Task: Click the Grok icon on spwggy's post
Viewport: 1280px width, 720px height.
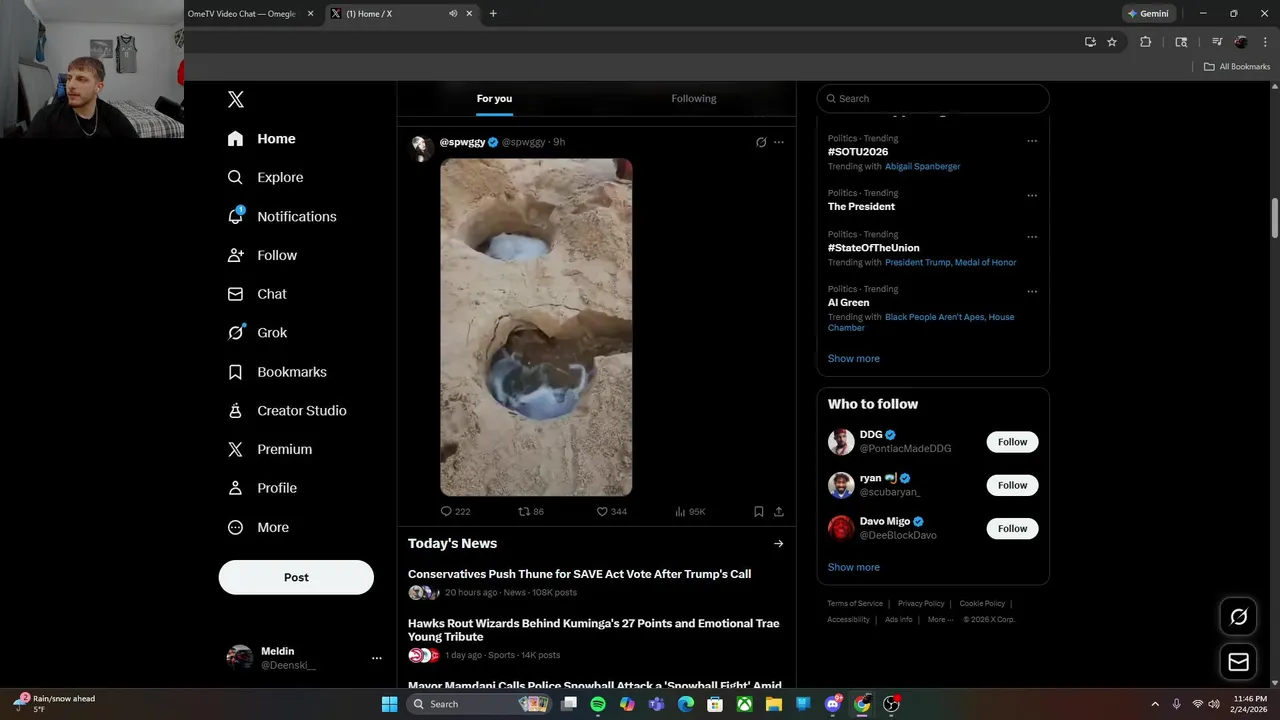Action: coord(761,142)
